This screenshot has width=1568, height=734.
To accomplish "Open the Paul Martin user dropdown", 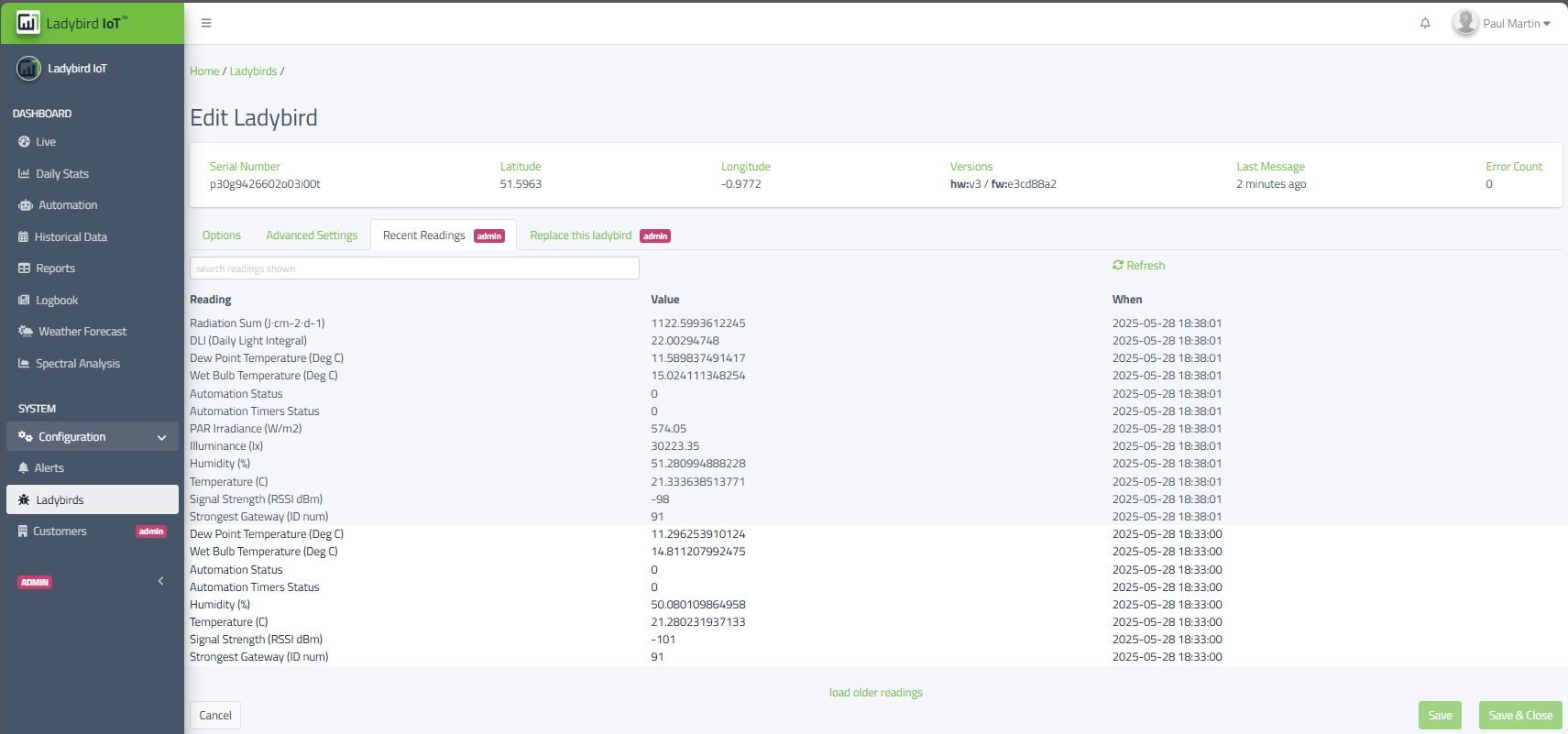I will [x=1503, y=23].
